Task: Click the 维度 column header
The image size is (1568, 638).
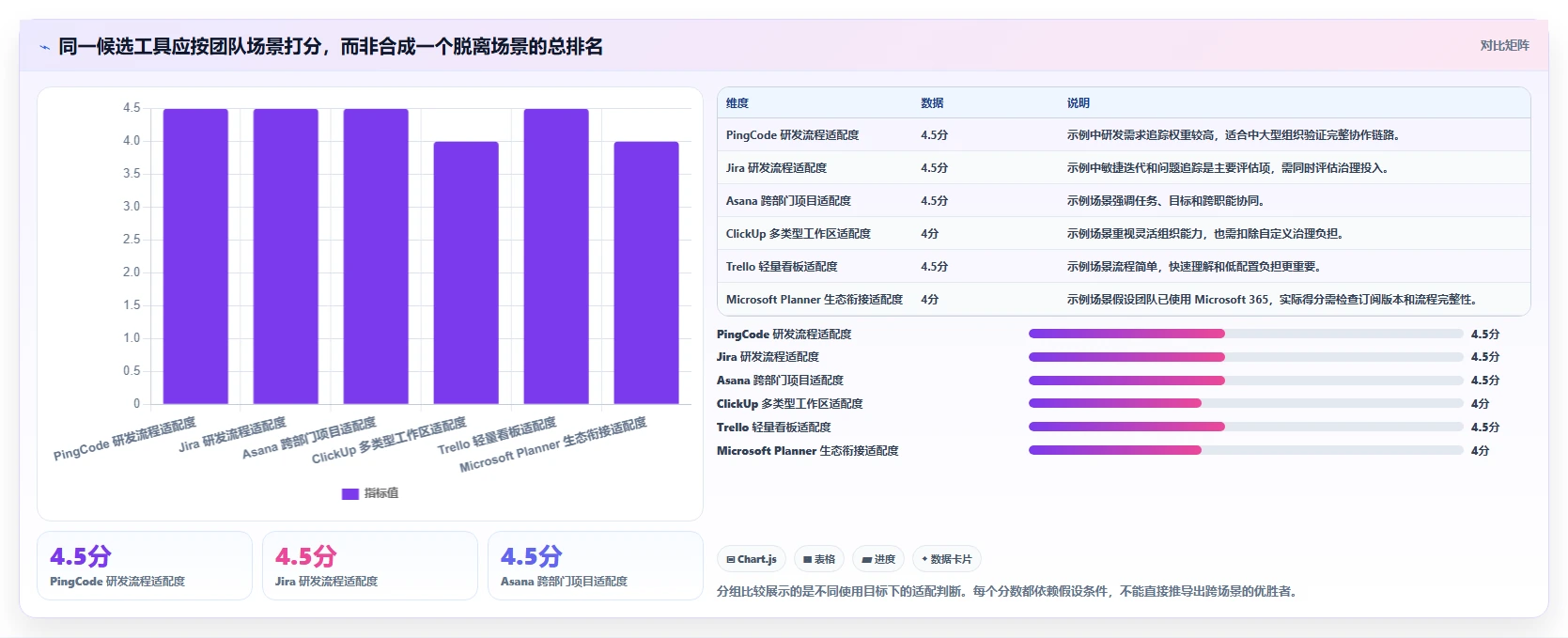Action: [737, 103]
